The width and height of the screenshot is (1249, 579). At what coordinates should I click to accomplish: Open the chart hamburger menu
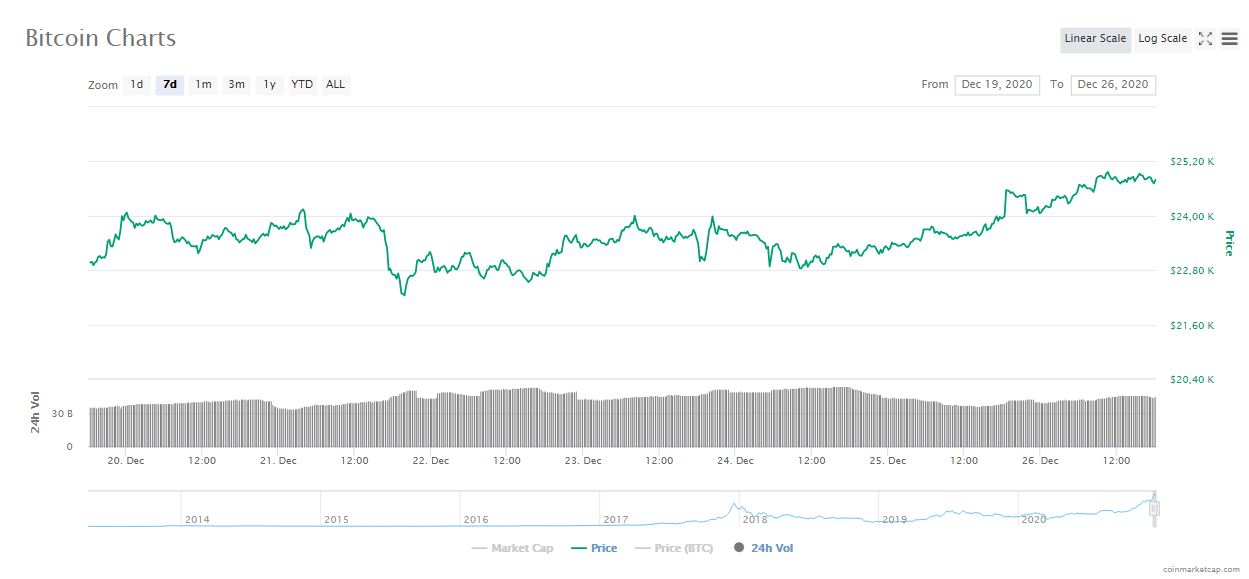tap(1229, 39)
